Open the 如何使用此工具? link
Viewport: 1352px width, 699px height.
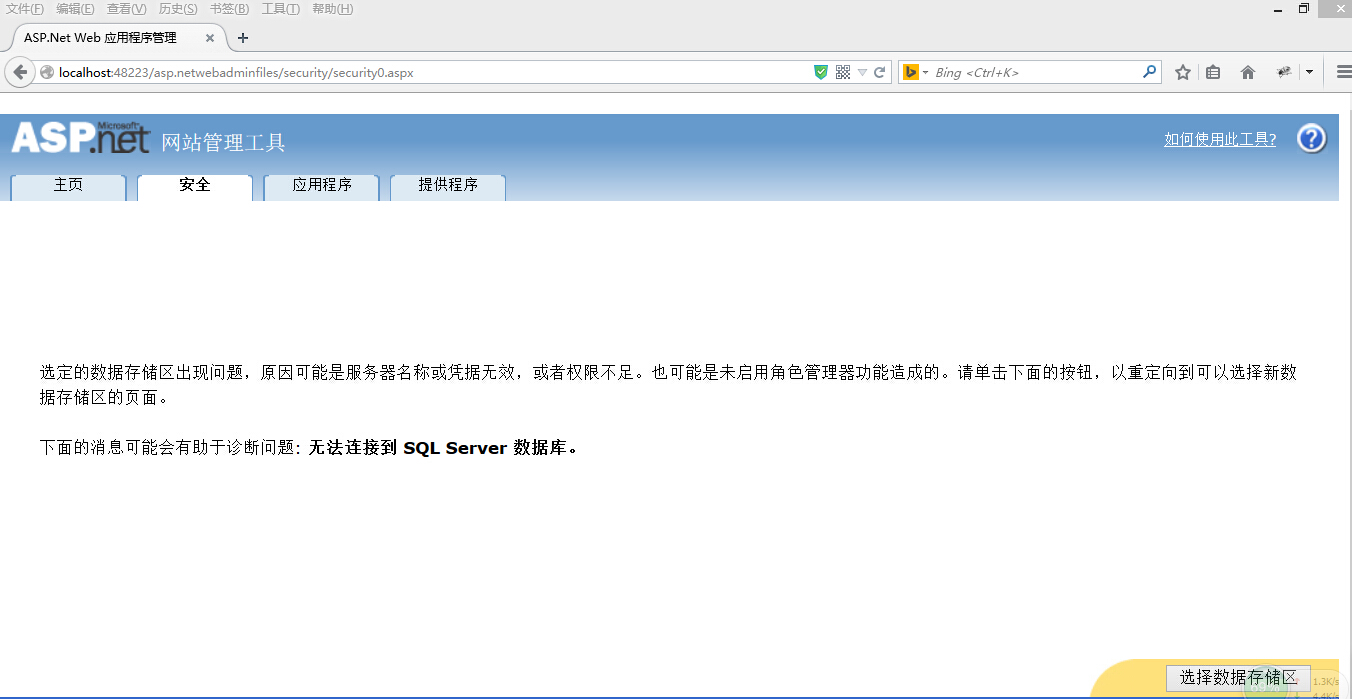tap(1219, 140)
